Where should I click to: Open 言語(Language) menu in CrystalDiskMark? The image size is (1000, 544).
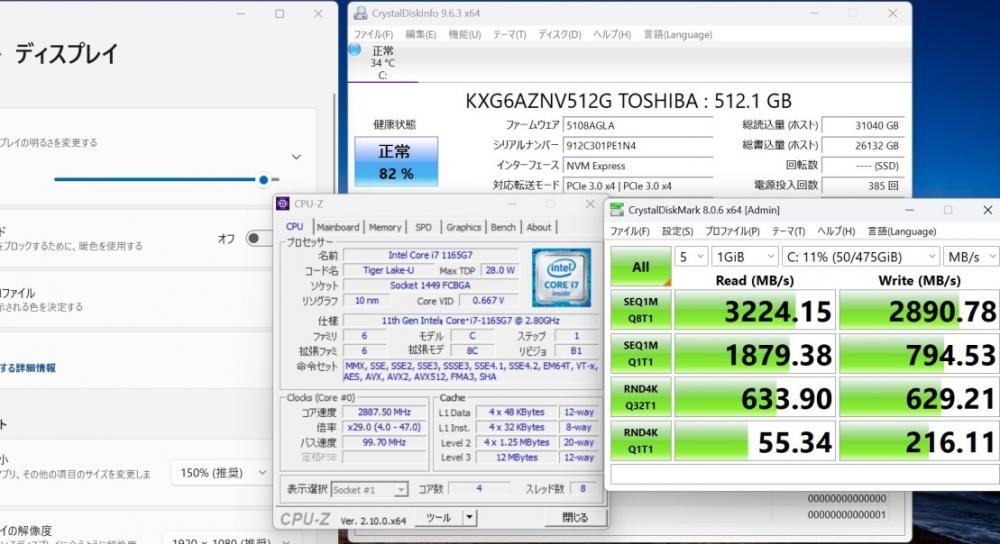902,232
